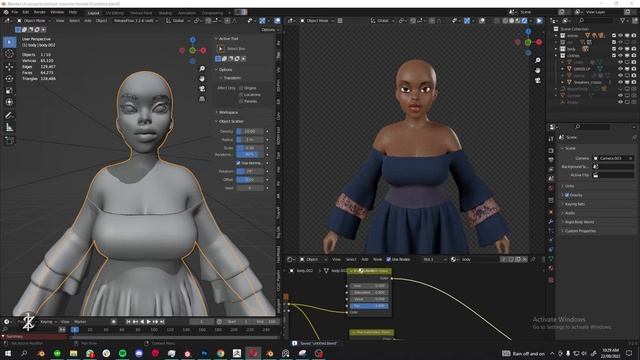
Task: Expand the Workspace panel
Action: (227, 112)
